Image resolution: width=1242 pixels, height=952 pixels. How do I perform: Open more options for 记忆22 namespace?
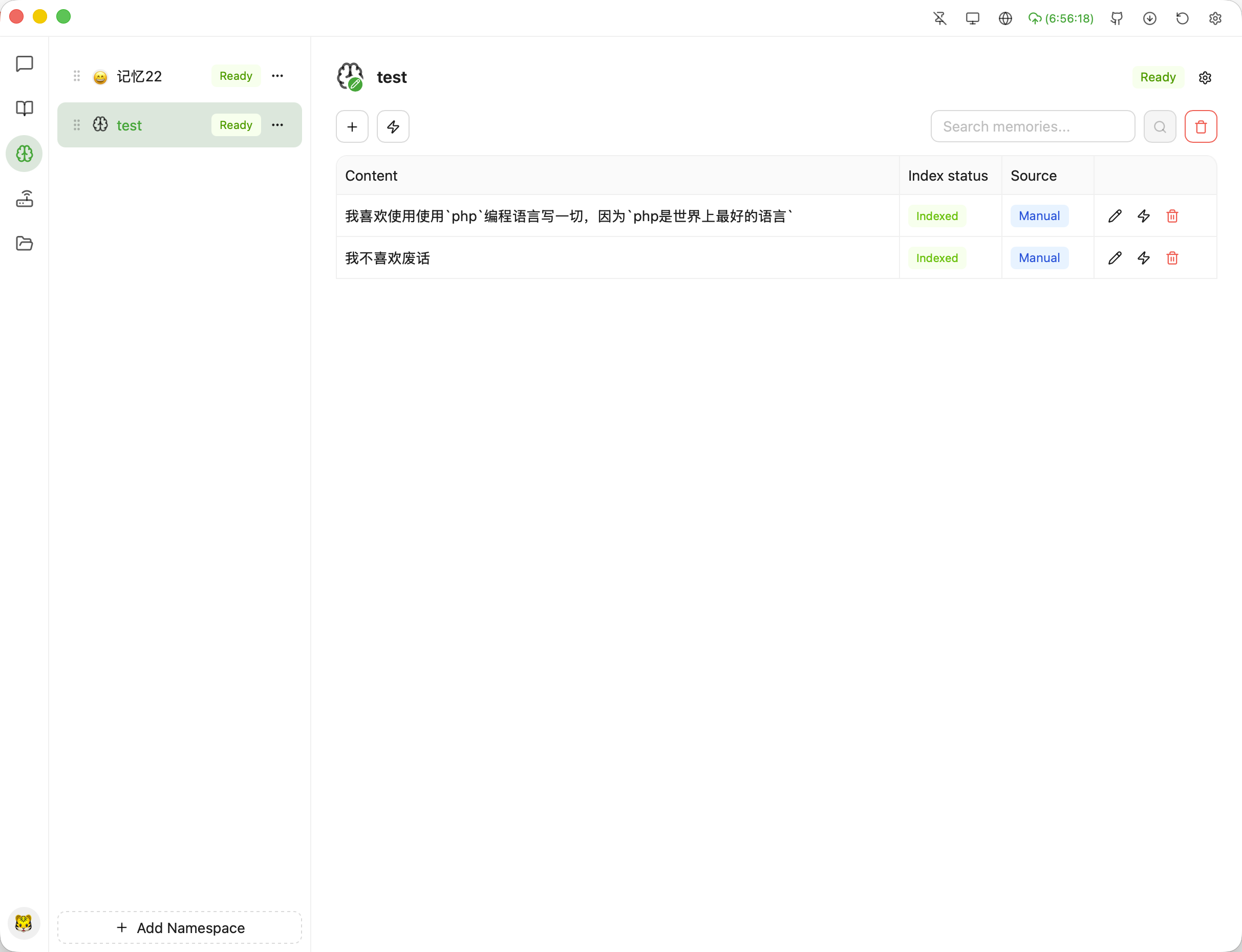coord(277,76)
